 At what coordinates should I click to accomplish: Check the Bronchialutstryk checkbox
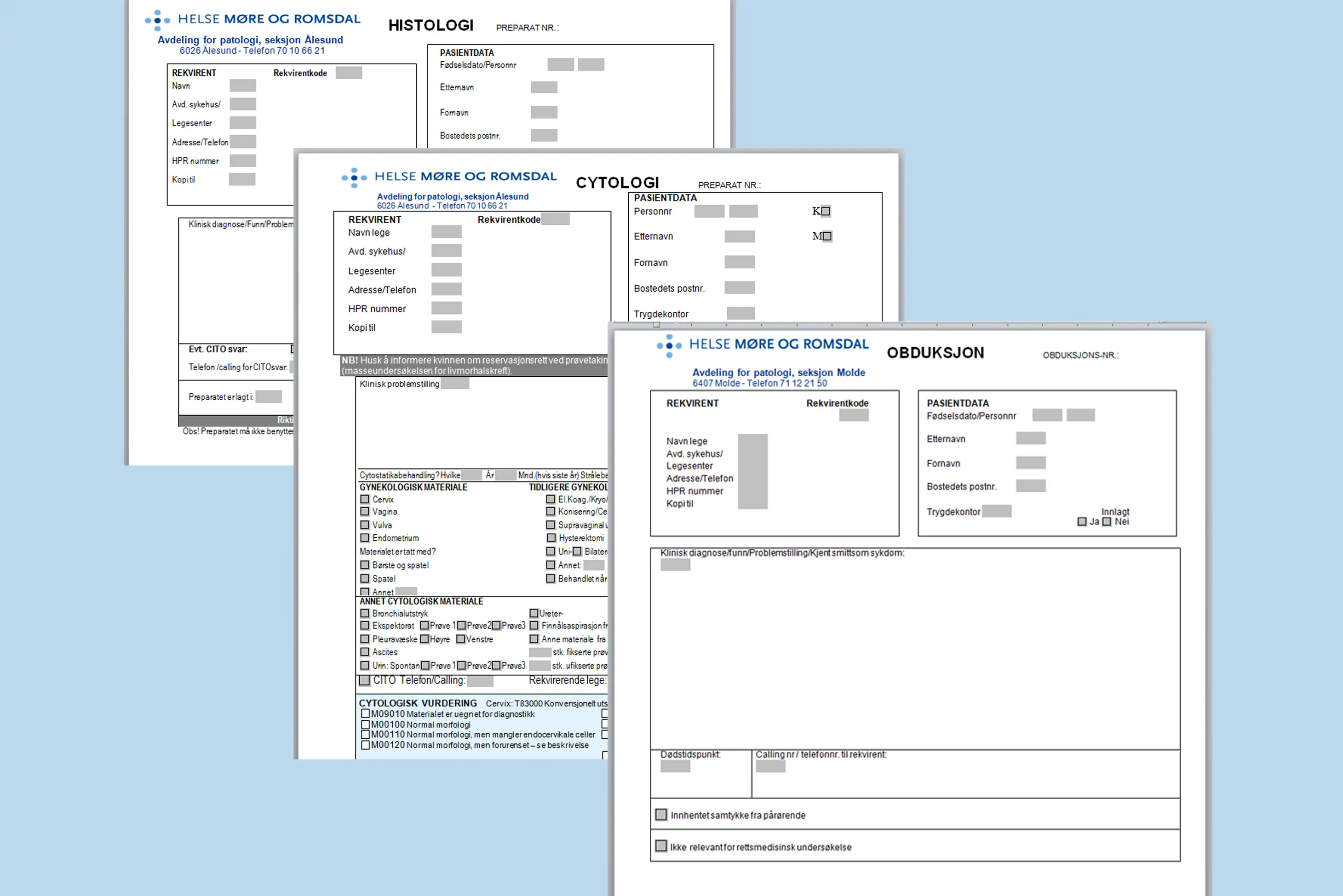pos(365,613)
